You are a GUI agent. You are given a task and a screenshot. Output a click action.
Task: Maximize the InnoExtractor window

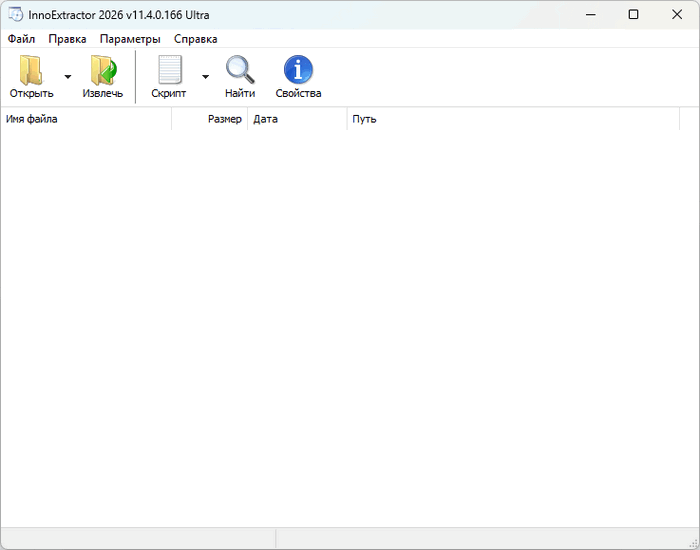(x=633, y=15)
